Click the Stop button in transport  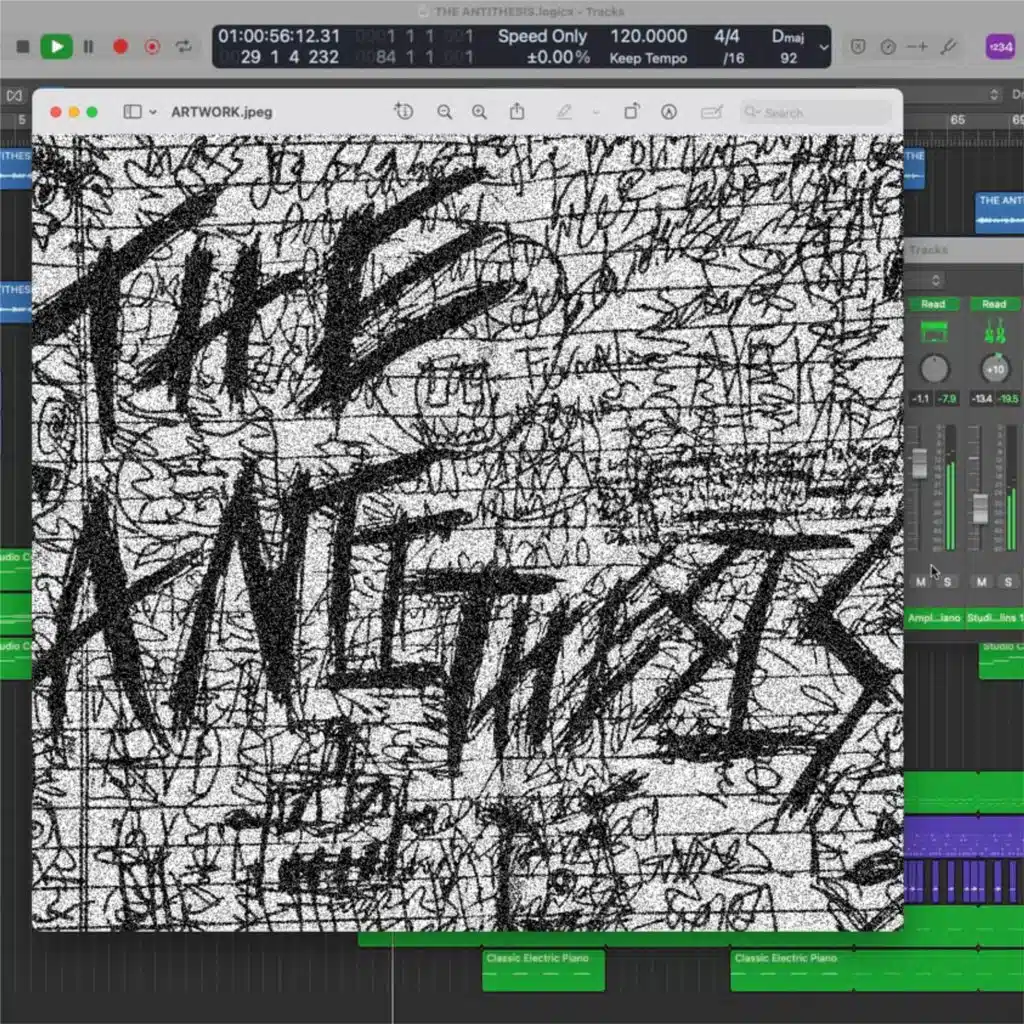point(23,46)
